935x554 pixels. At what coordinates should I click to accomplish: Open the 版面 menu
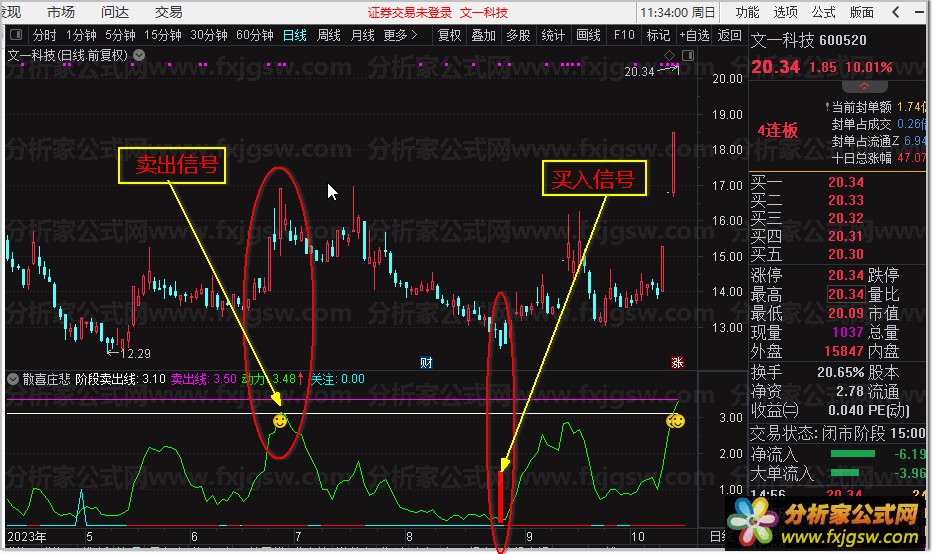point(862,12)
